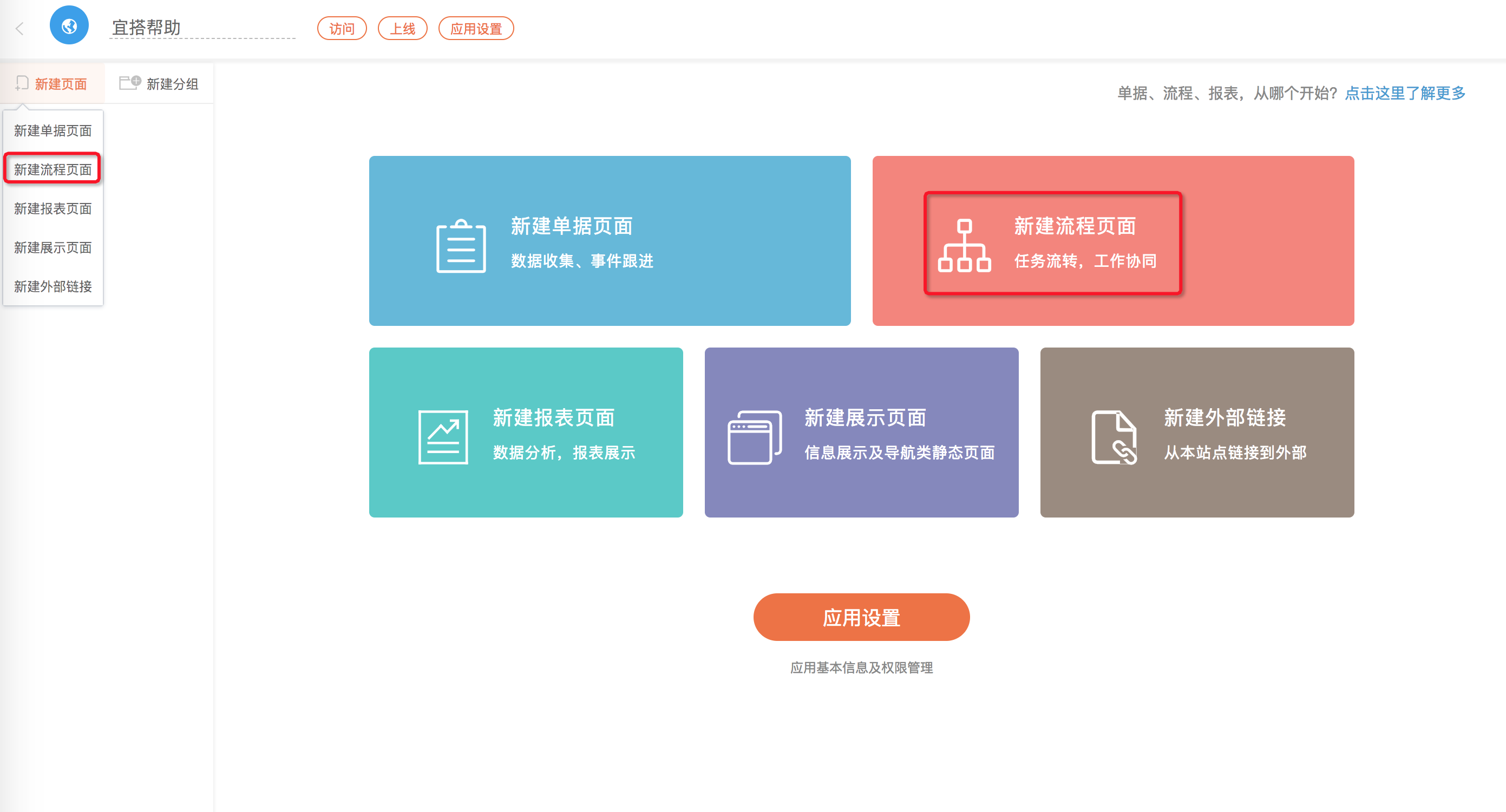This screenshot has width=1506, height=812.
Task: Click the flowchart hierarchy icon
Action: click(964, 246)
